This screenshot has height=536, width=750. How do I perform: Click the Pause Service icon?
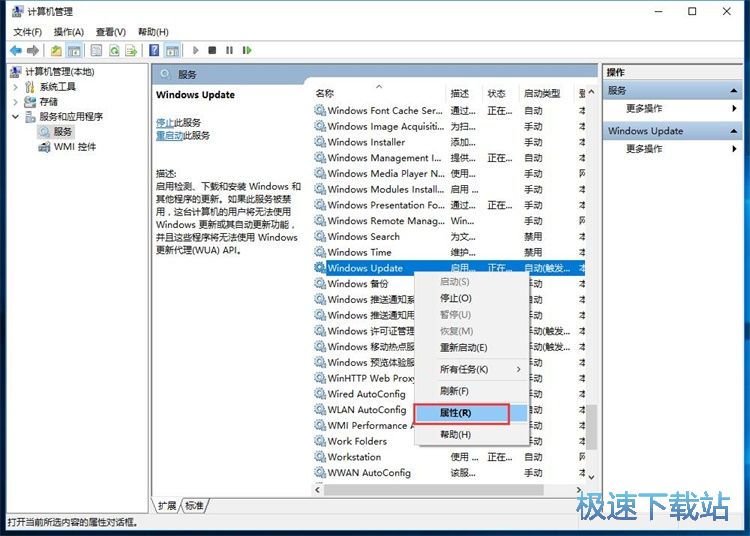[230, 50]
